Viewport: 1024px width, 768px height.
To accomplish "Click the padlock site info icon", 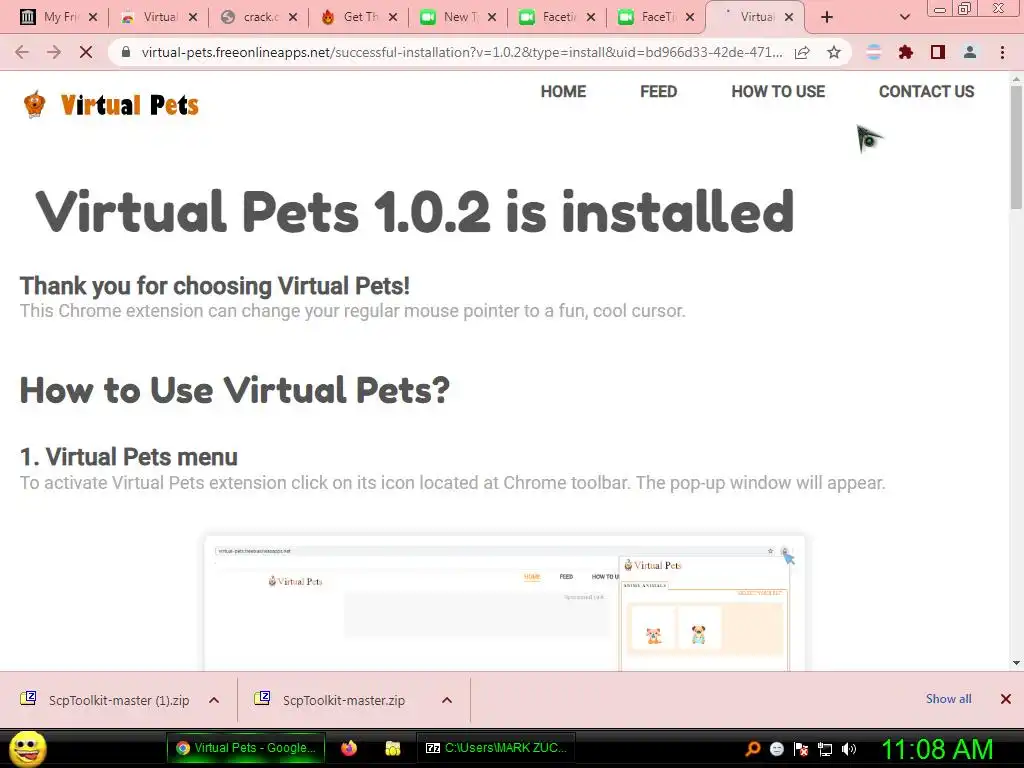I will [x=126, y=52].
